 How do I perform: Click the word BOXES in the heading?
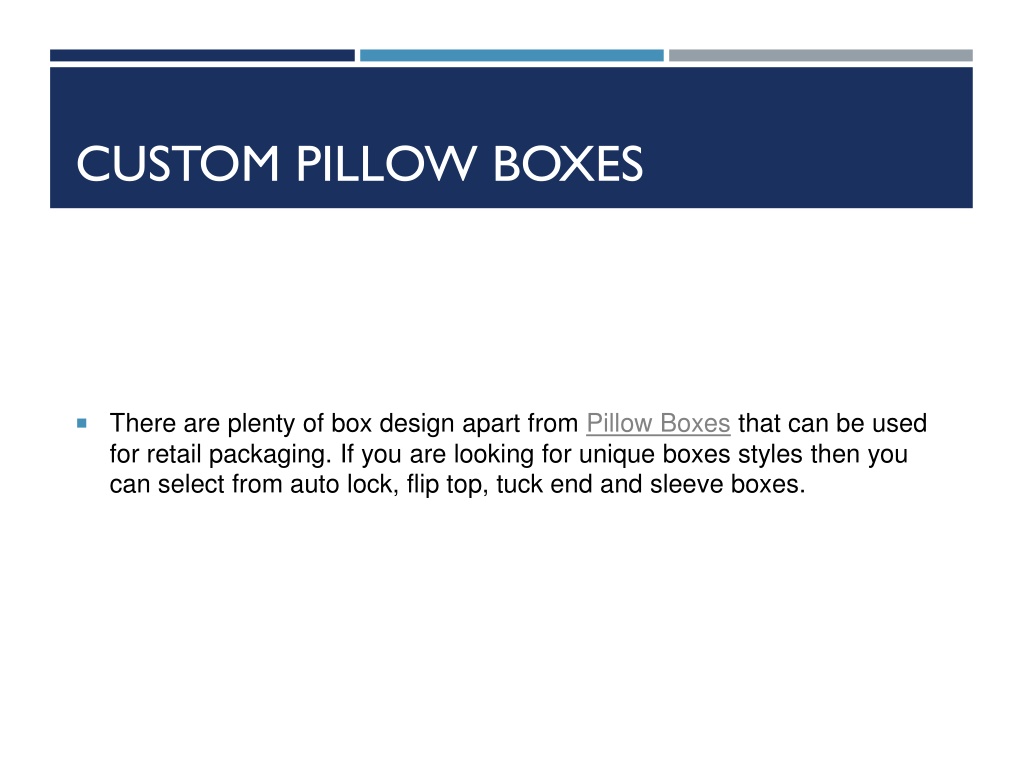(x=568, y=163)
